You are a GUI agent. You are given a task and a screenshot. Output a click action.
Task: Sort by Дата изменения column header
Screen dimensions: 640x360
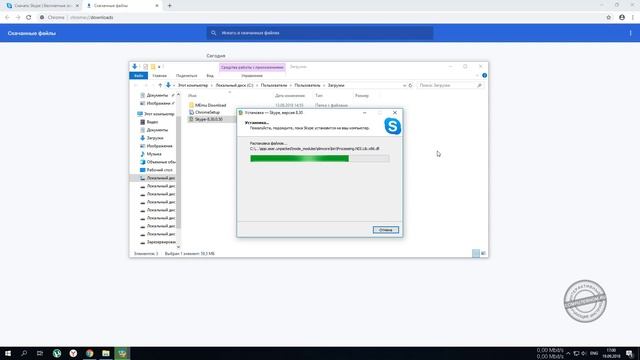pyautogui.click(x=290, y=96)
